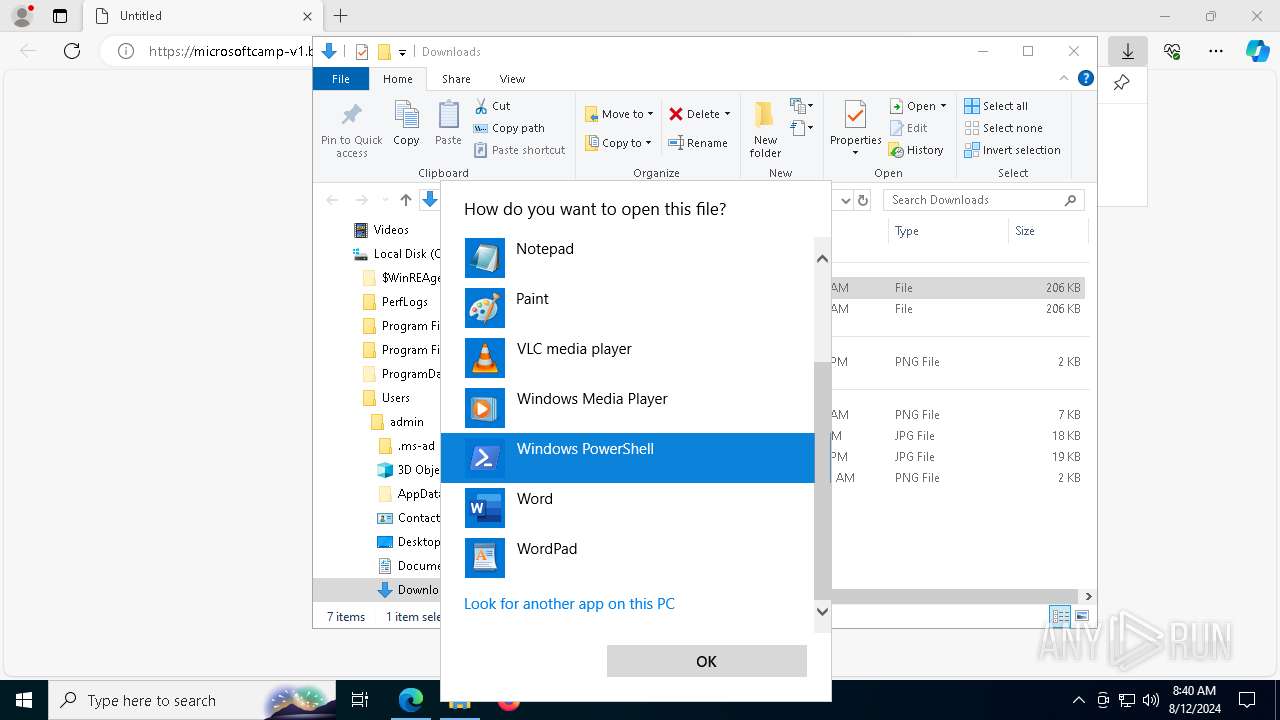Switch to the Home ribbon tab

pyautogui.click(x=397, y=78)
